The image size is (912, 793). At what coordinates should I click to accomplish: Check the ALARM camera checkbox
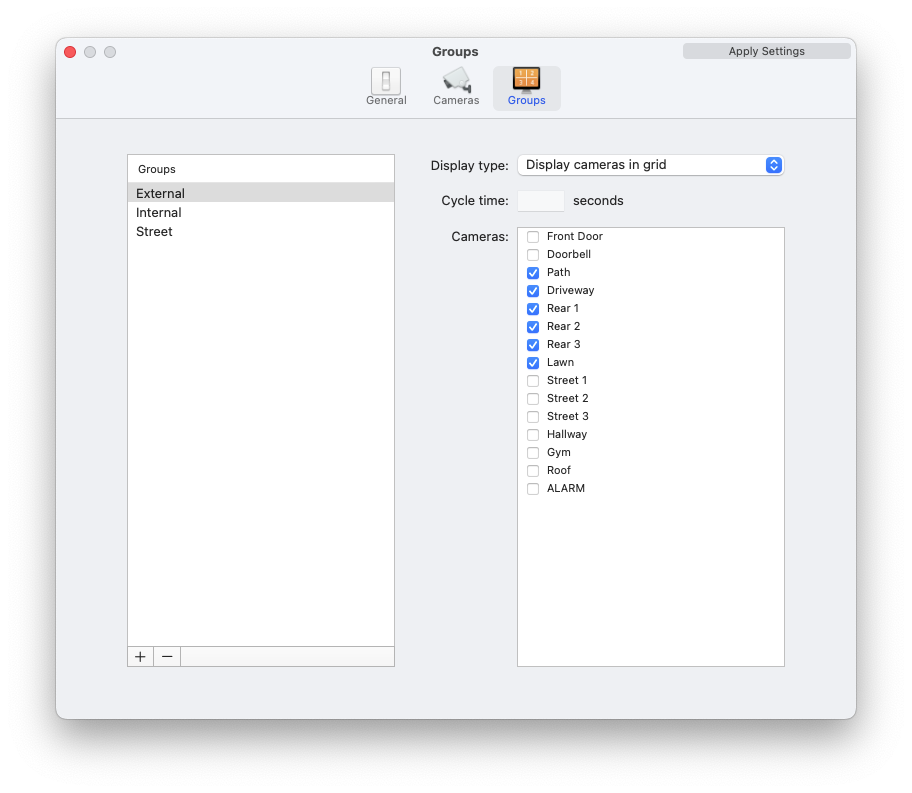pos(532,488)
